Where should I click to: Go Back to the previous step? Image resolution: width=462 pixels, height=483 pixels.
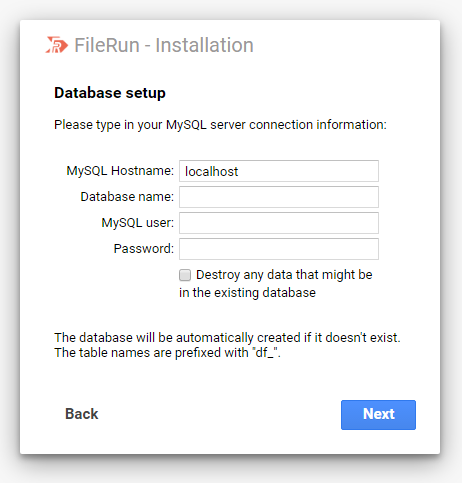point(82,414)
